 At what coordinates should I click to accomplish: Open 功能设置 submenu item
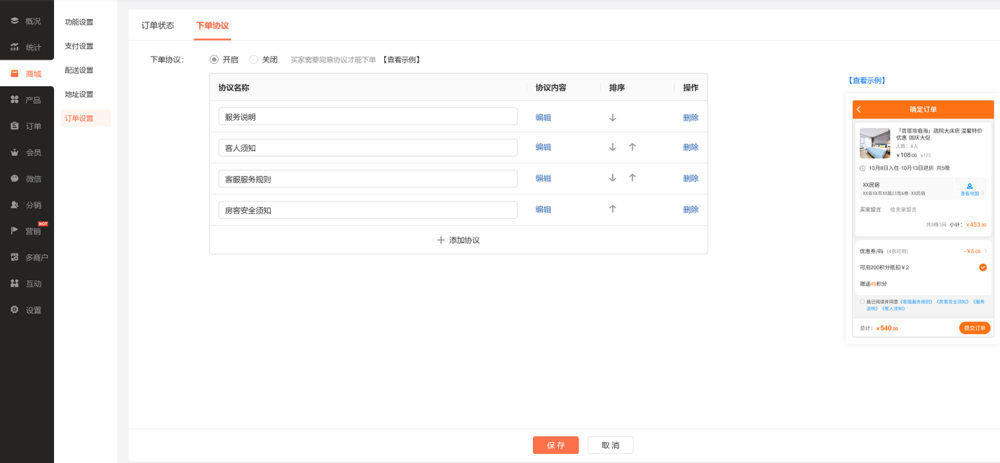[79, 22]
